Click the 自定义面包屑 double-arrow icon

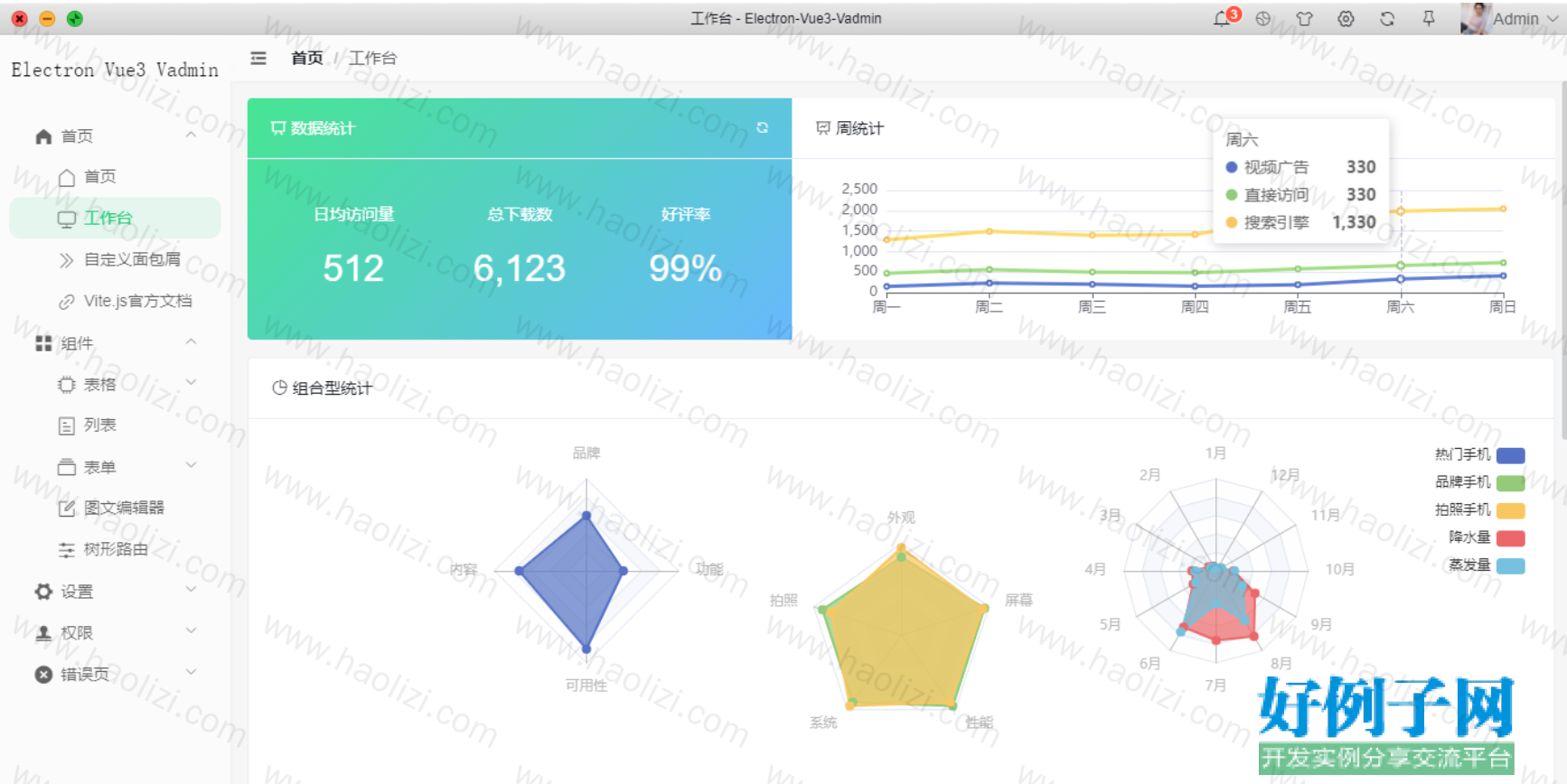tap(67, 260)
